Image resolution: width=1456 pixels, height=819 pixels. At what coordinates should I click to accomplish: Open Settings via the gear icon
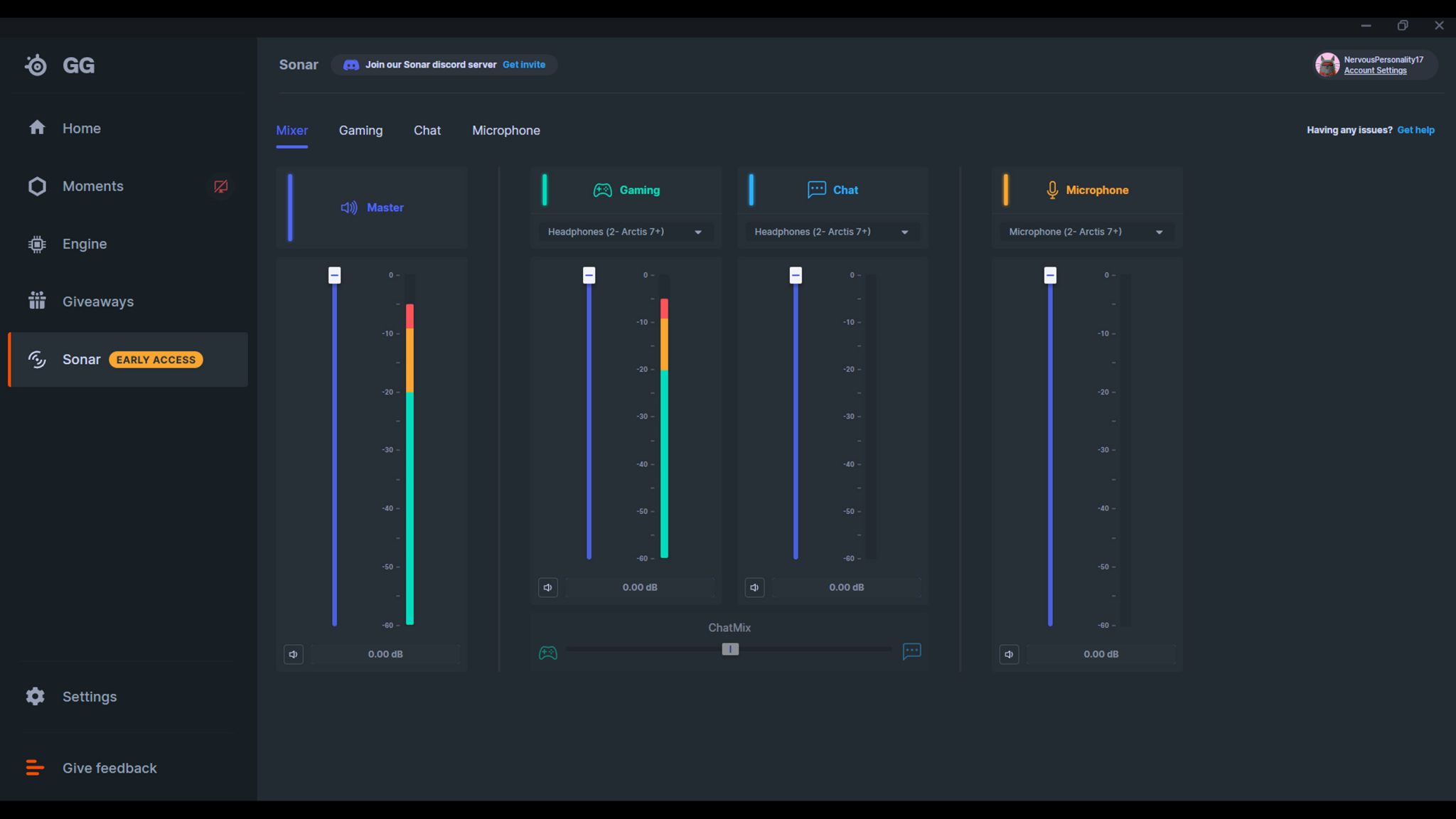(x=36, y=696)
